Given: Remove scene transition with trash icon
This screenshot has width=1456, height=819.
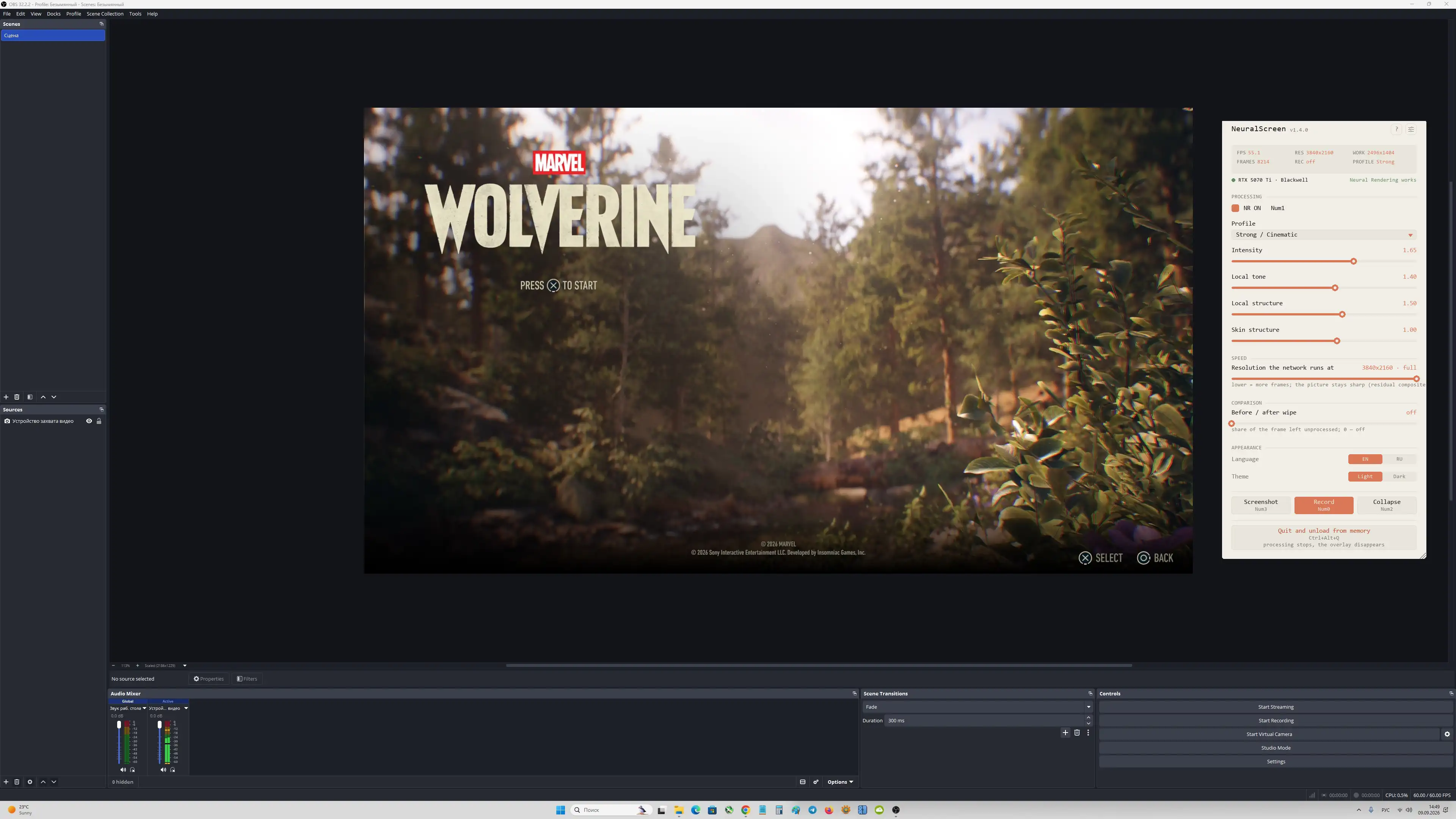Looking at the screenshot, I should click(x=1077, y=733).
